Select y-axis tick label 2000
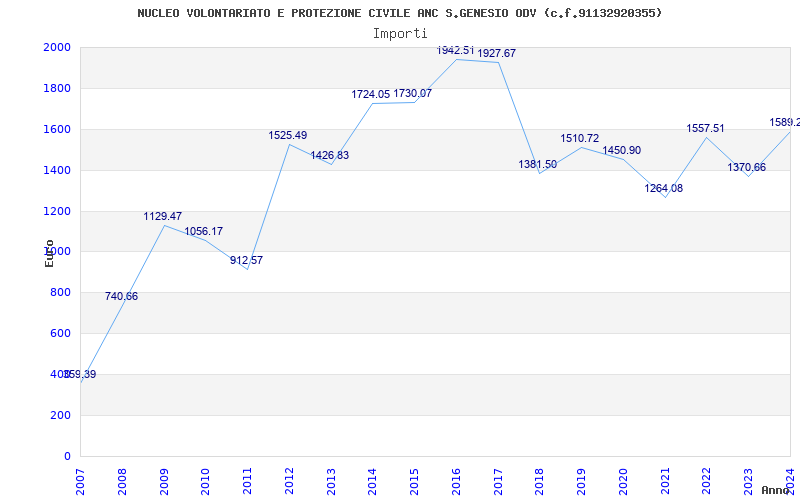800x500 pixels. click(57, 47)
